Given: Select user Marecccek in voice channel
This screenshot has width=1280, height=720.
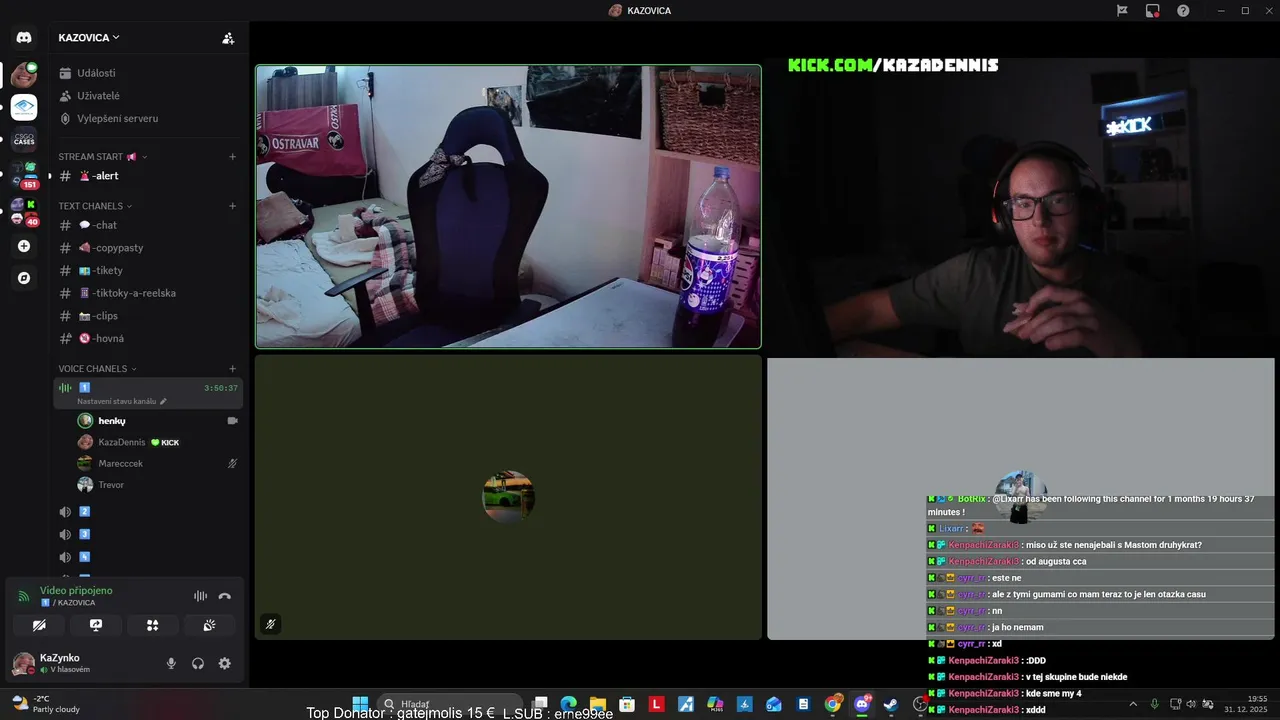Looking at the screenshot, I should pyautogui.click(x=158, y=464).
